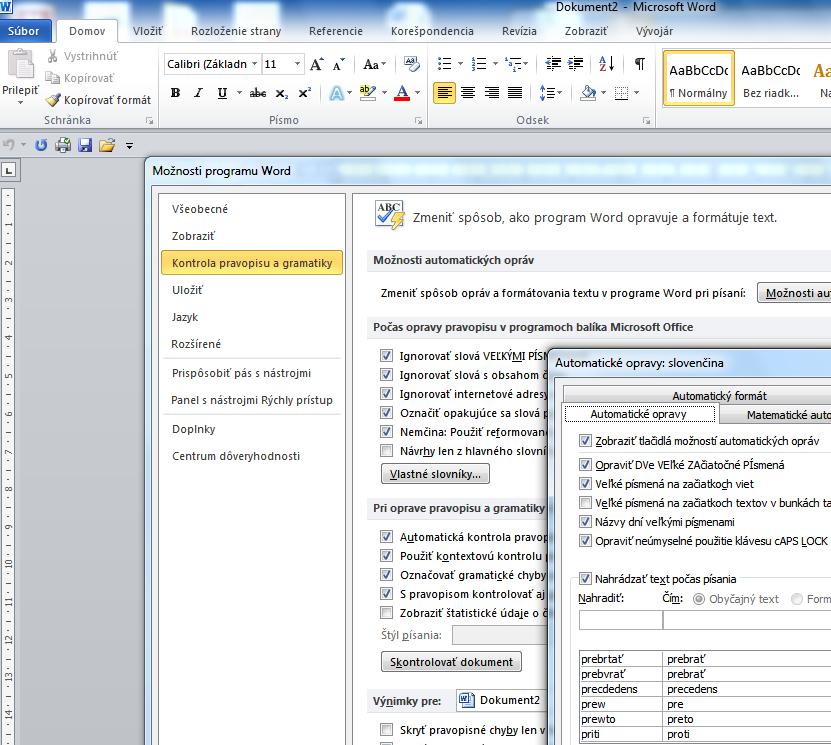Check Veľké písmená na začiatkoch textov v bunkách
The width and height of the screenshot is (831, 745).
(x=585, y=502)
